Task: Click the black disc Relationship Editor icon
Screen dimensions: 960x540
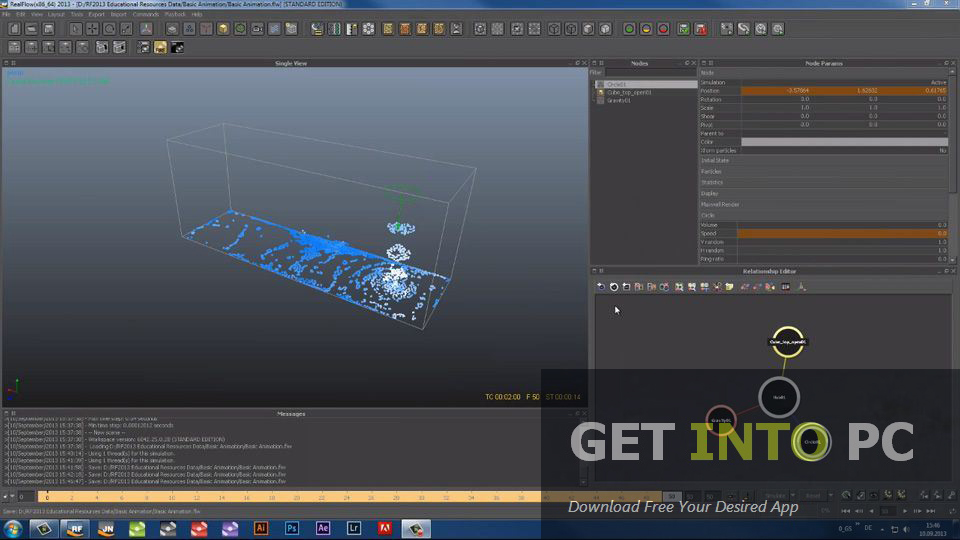Action: tap(613, 287)
